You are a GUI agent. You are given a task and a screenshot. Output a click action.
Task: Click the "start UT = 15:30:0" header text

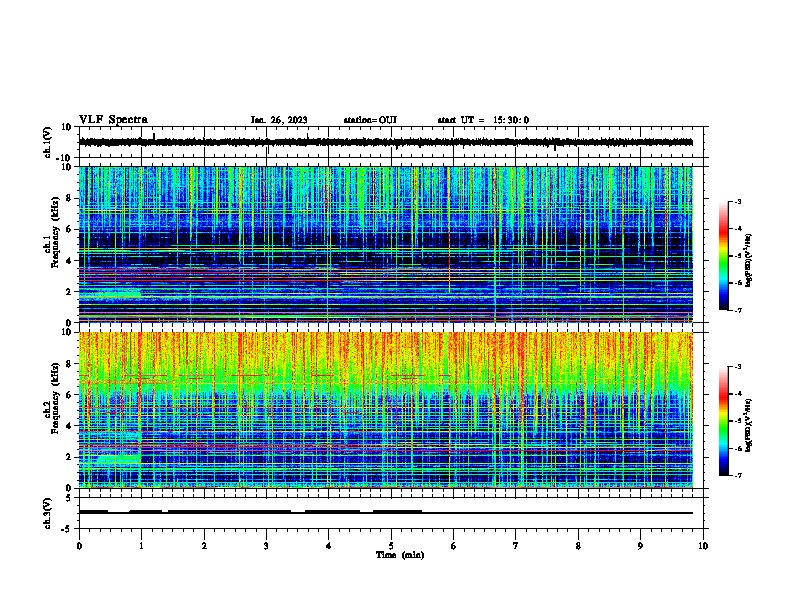coord(483,120)
